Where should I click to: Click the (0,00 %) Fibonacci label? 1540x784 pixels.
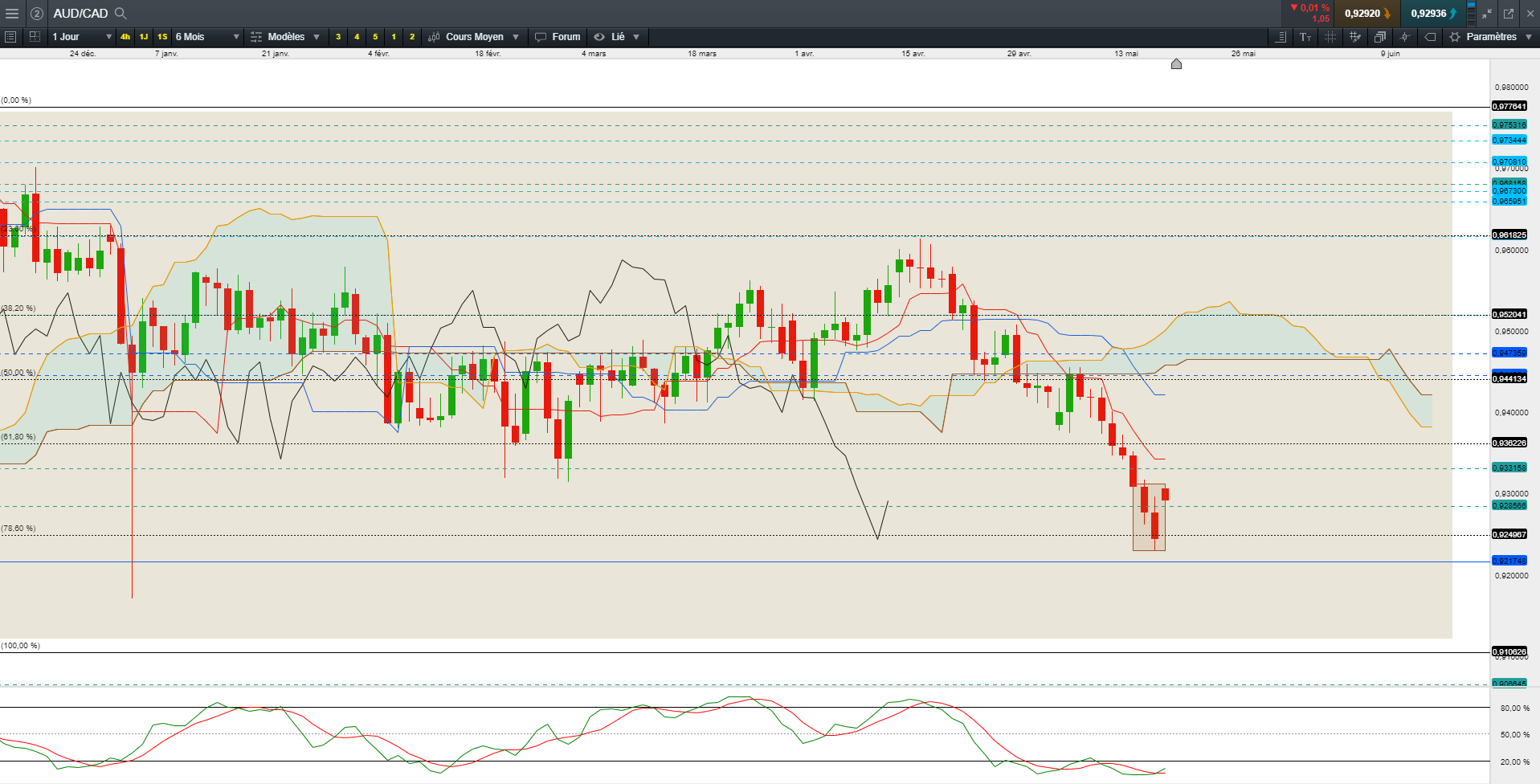[x=16, y=100]
